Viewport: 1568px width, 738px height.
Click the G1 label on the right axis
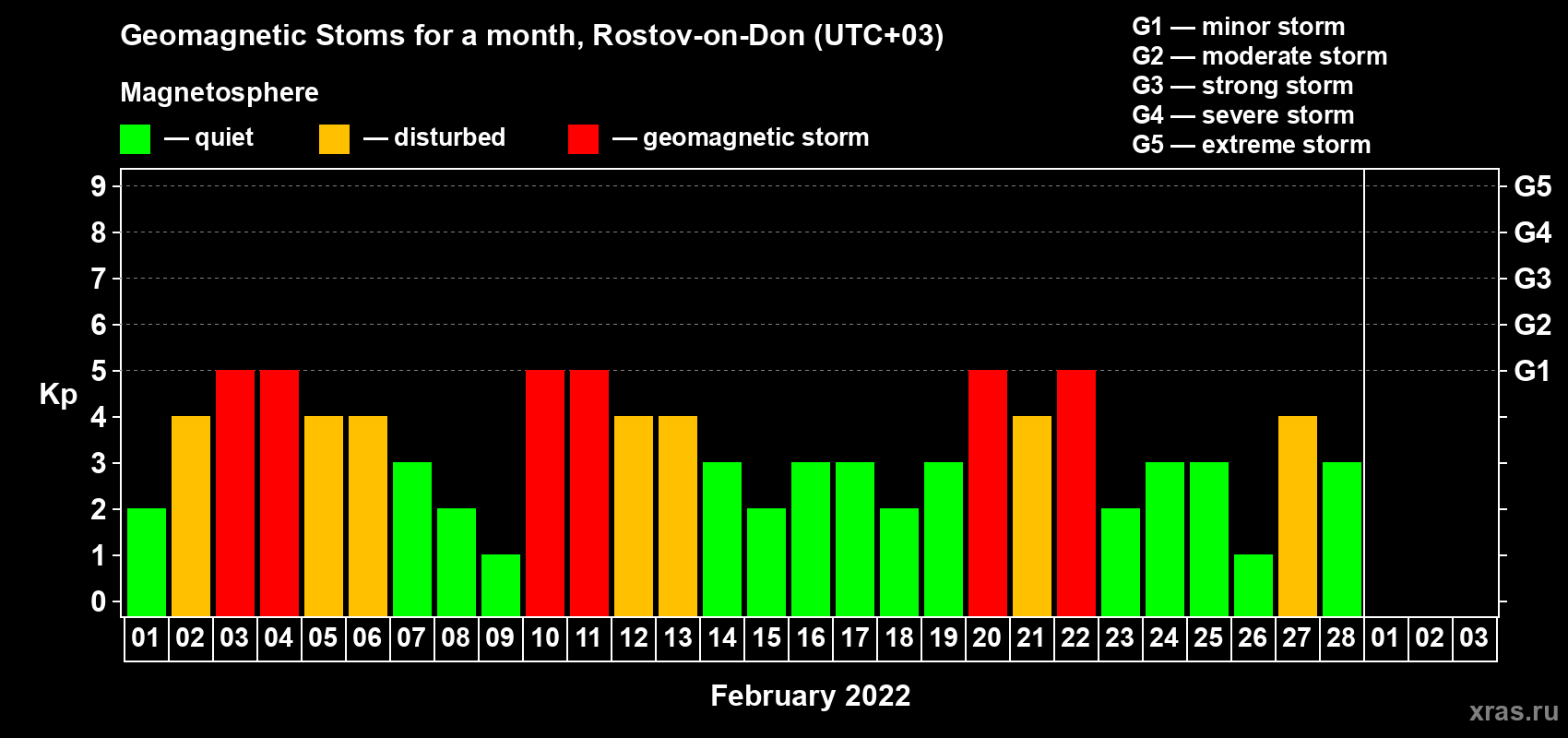(x=1533, y=371)
